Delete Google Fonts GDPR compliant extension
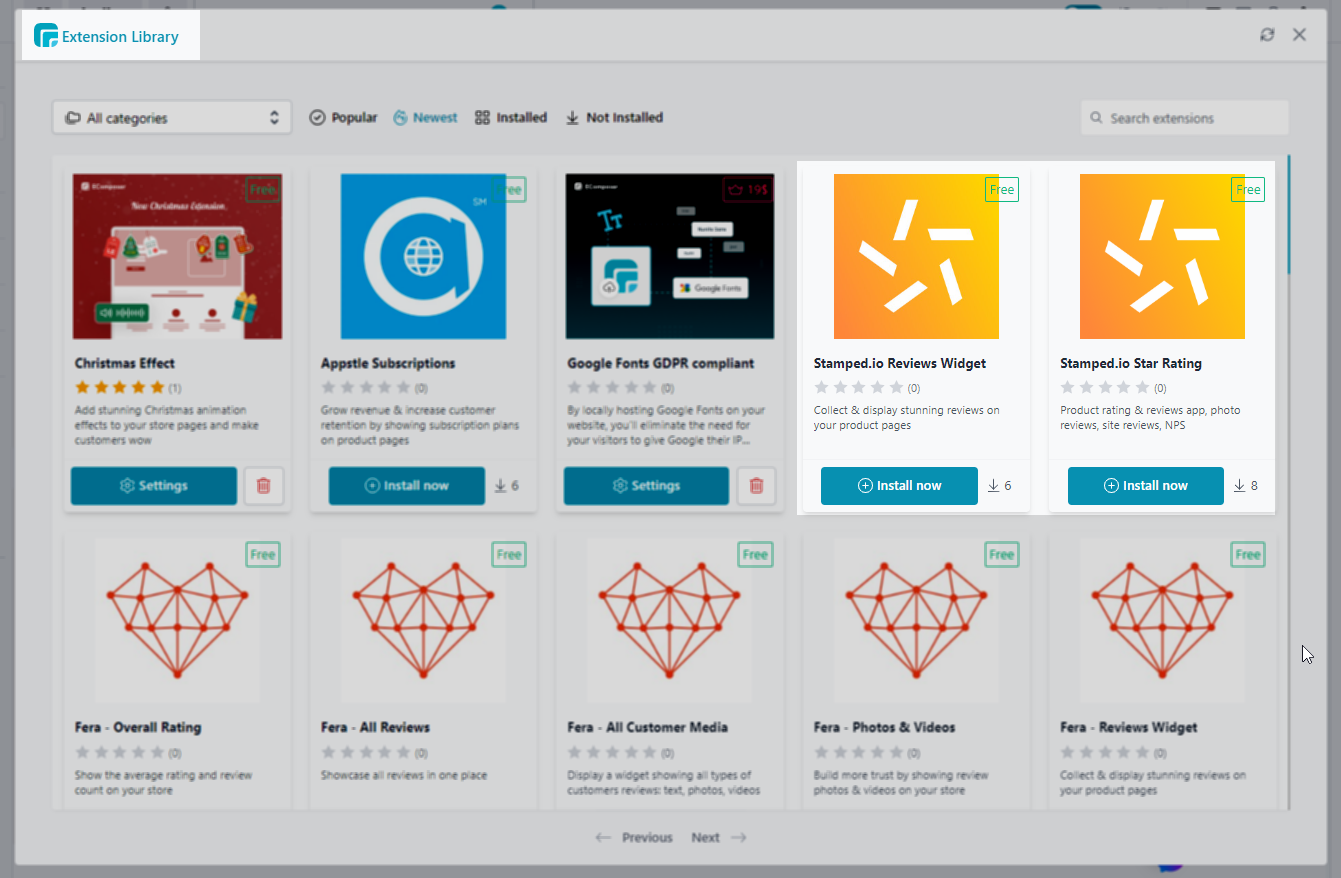The image size is (1341, 878). click(756, 485)
